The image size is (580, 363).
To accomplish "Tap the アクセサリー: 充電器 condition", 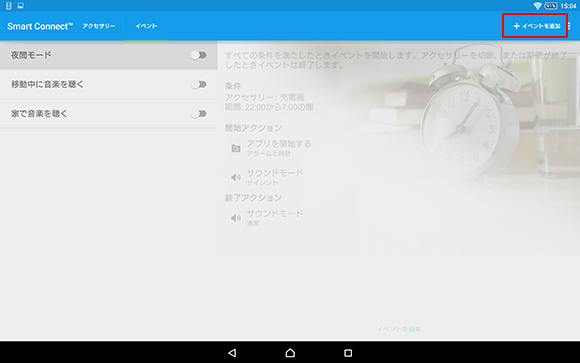I will (x=264, y=97).
